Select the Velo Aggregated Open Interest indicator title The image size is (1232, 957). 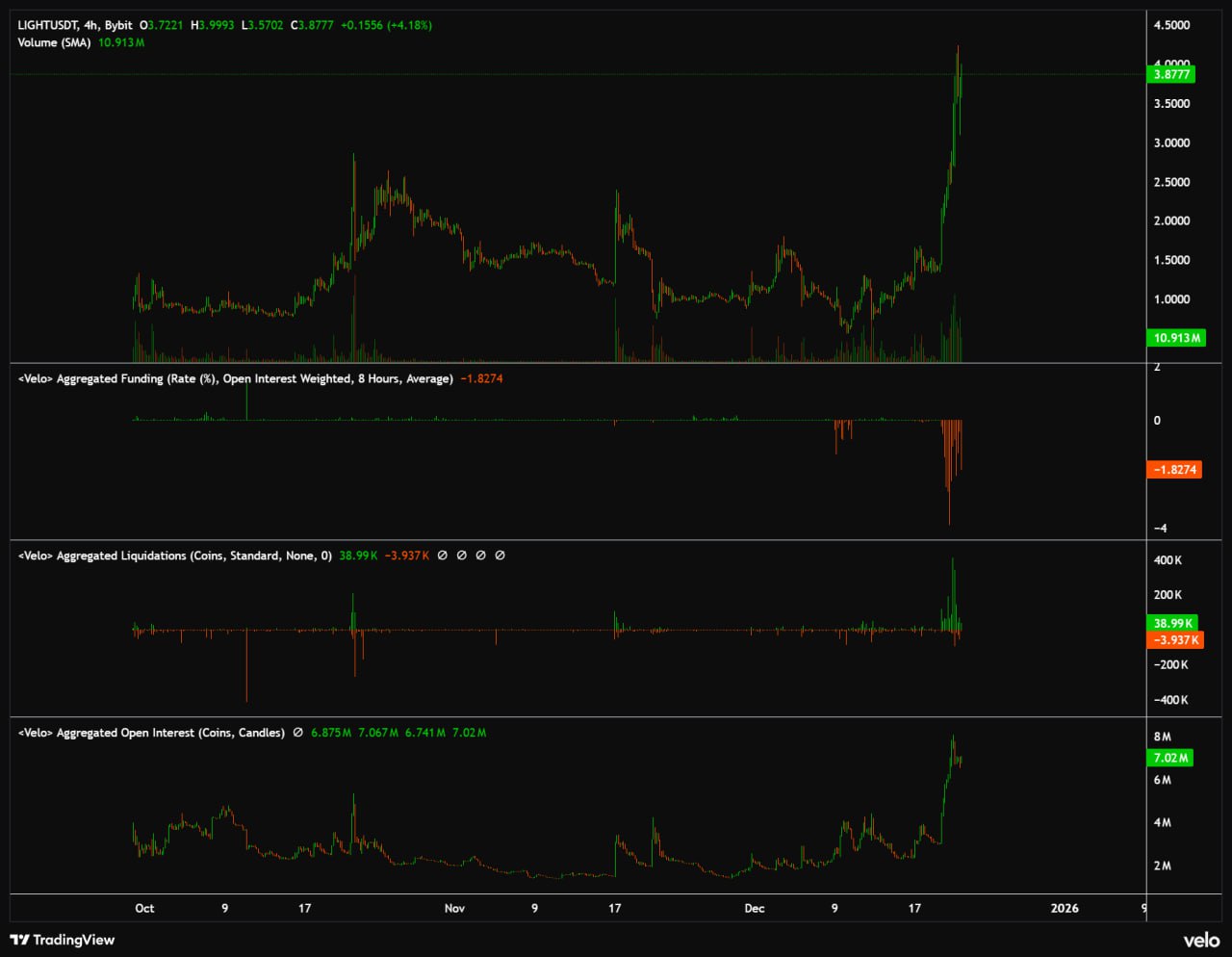click(151, 733)
